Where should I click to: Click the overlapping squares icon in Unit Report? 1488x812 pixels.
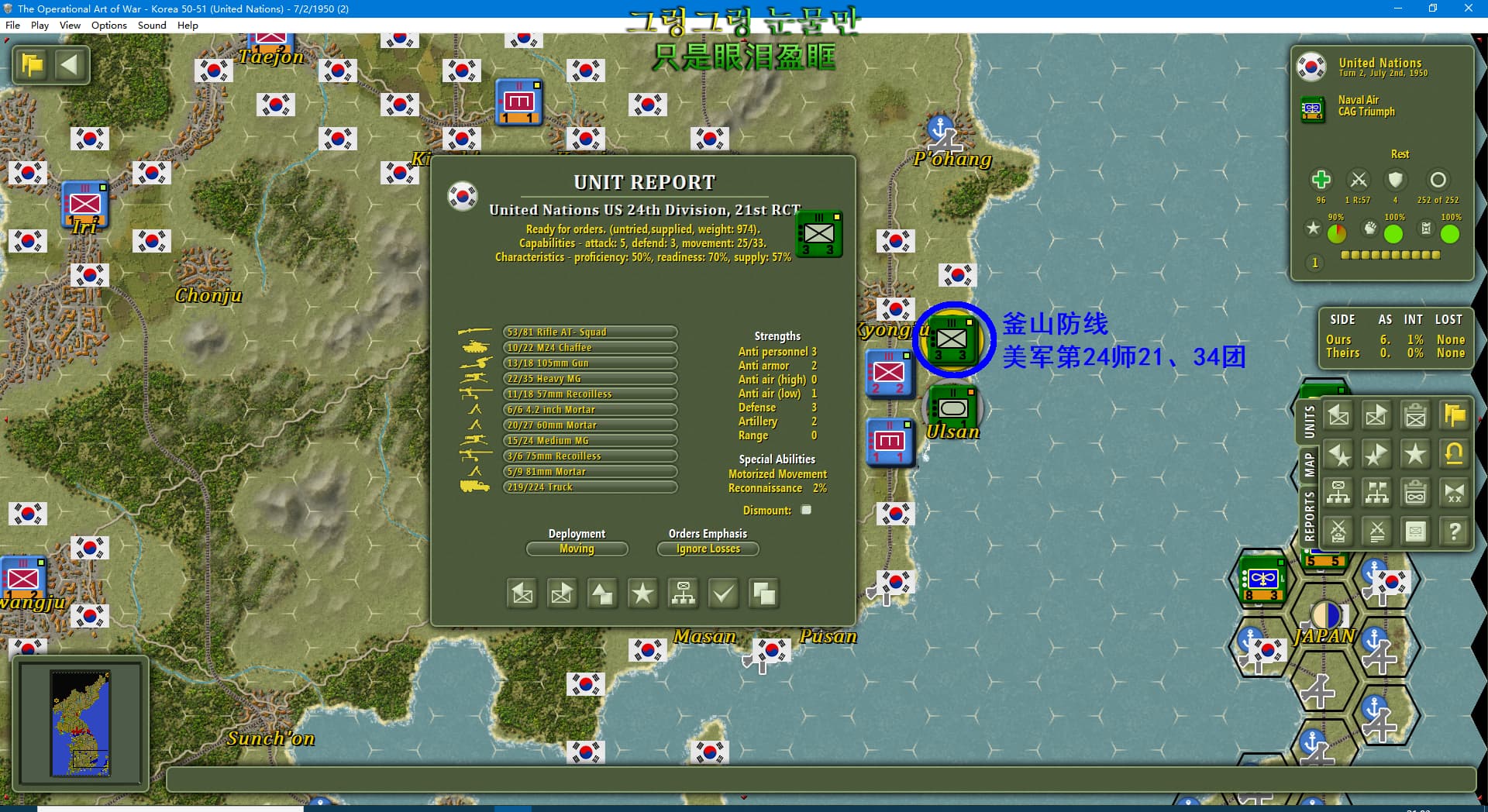click(763, 594)
